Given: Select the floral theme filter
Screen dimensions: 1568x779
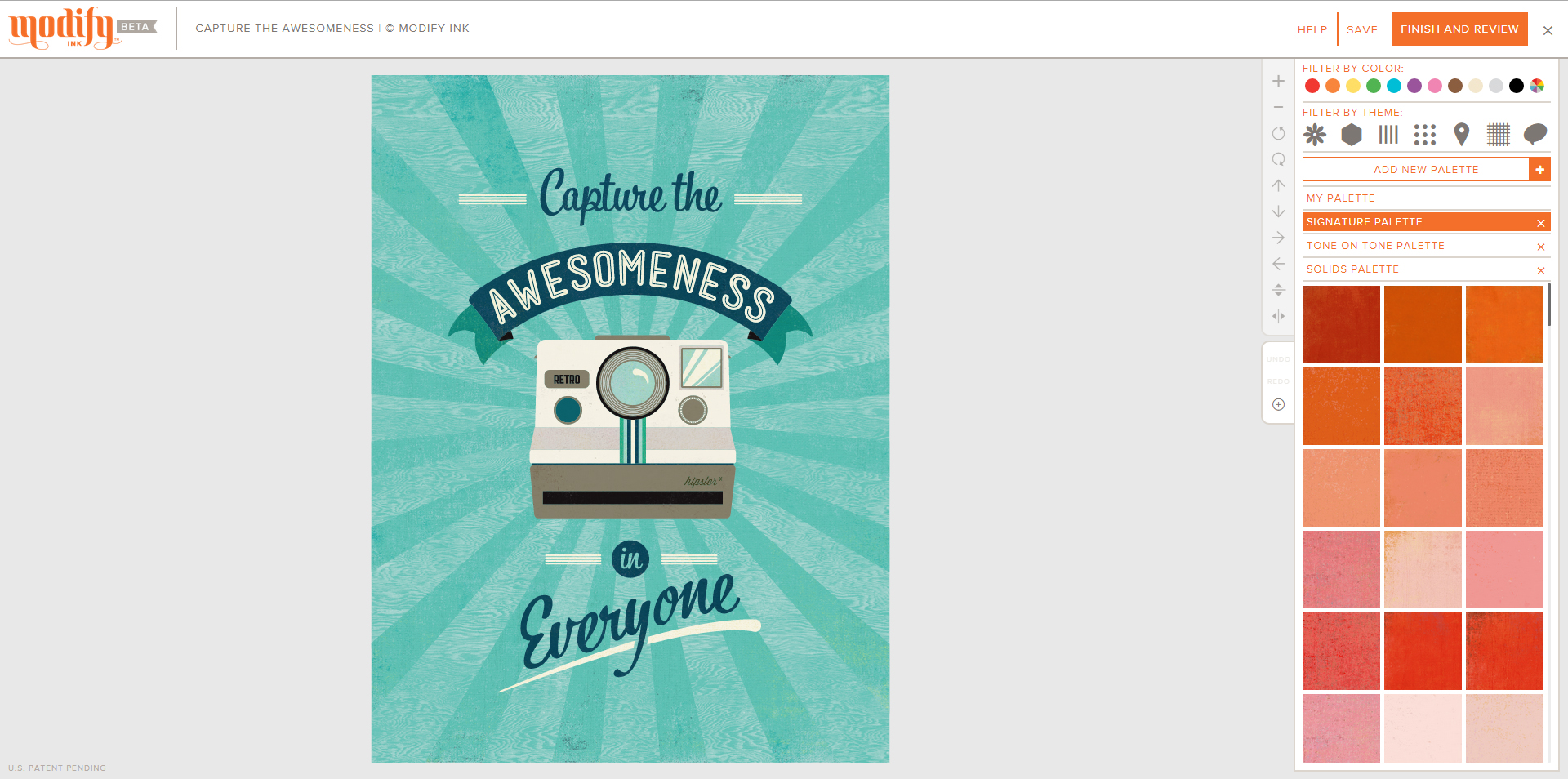Looking at the screenshot, I should [x=1316, y=135].
